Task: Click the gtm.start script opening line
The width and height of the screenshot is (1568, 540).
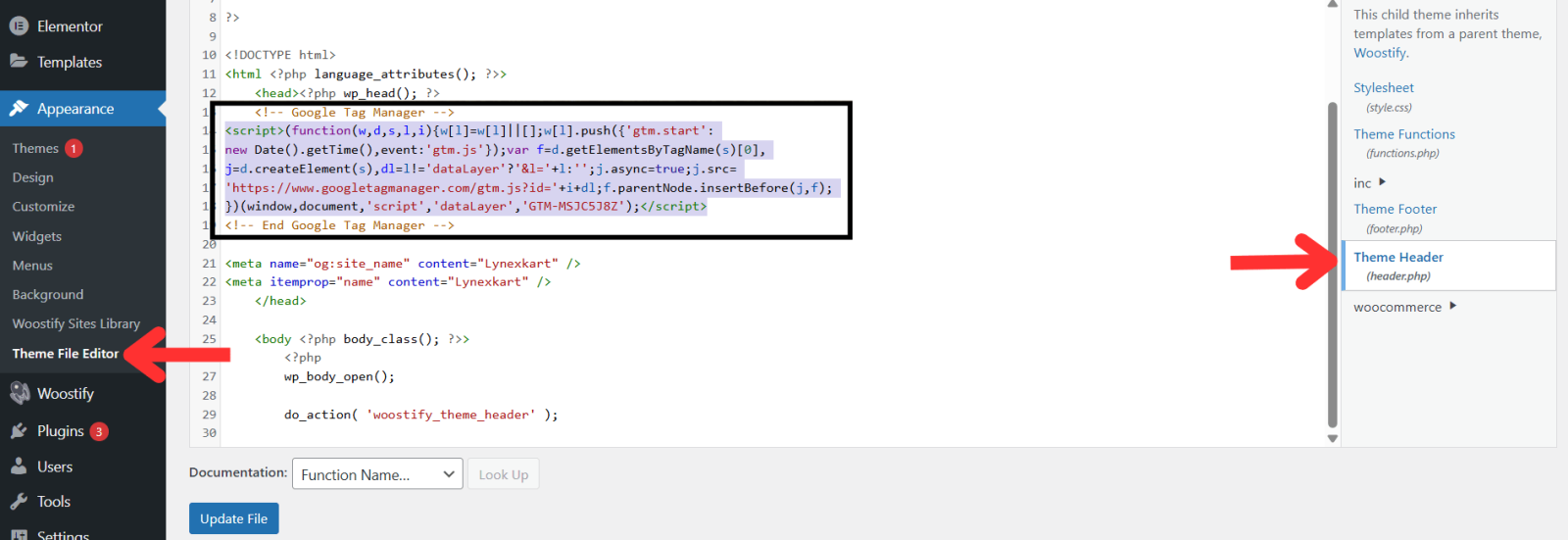Action: (472, 130)
